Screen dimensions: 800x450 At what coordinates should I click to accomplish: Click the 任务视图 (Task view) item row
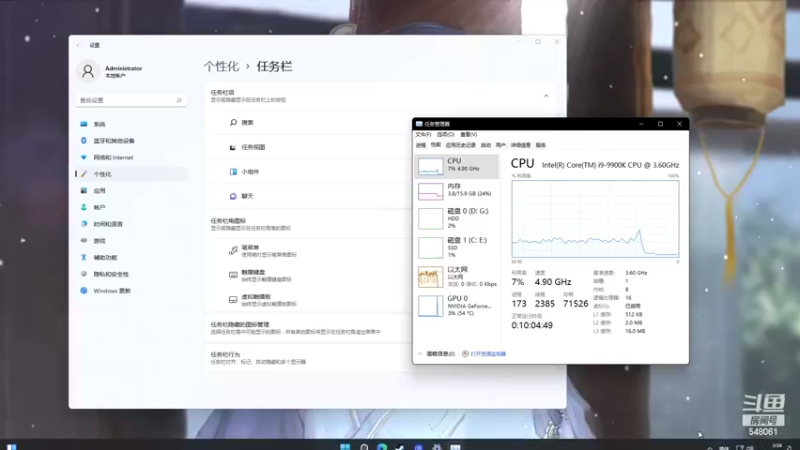tap(309, 147)
